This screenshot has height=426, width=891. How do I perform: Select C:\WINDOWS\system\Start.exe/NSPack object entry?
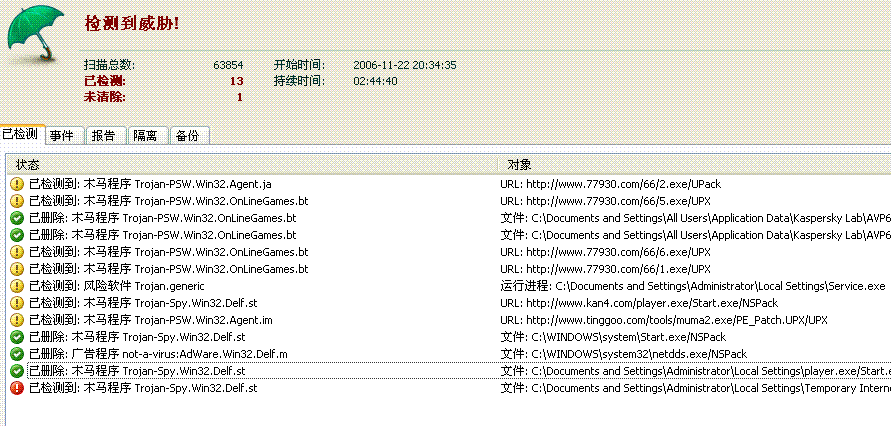pos(613,337)
